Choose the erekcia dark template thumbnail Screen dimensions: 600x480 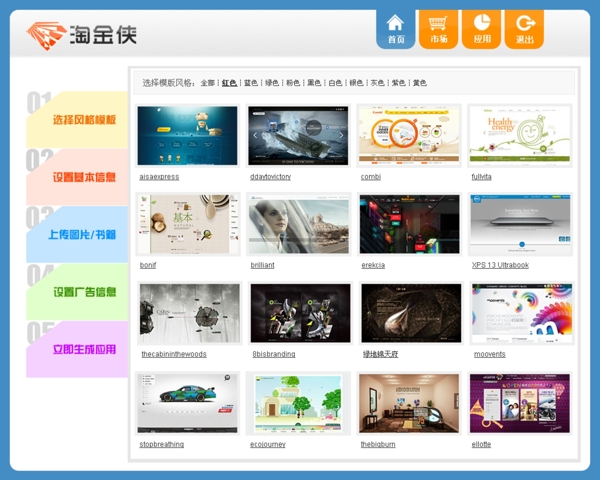click(x=409, y=224)
